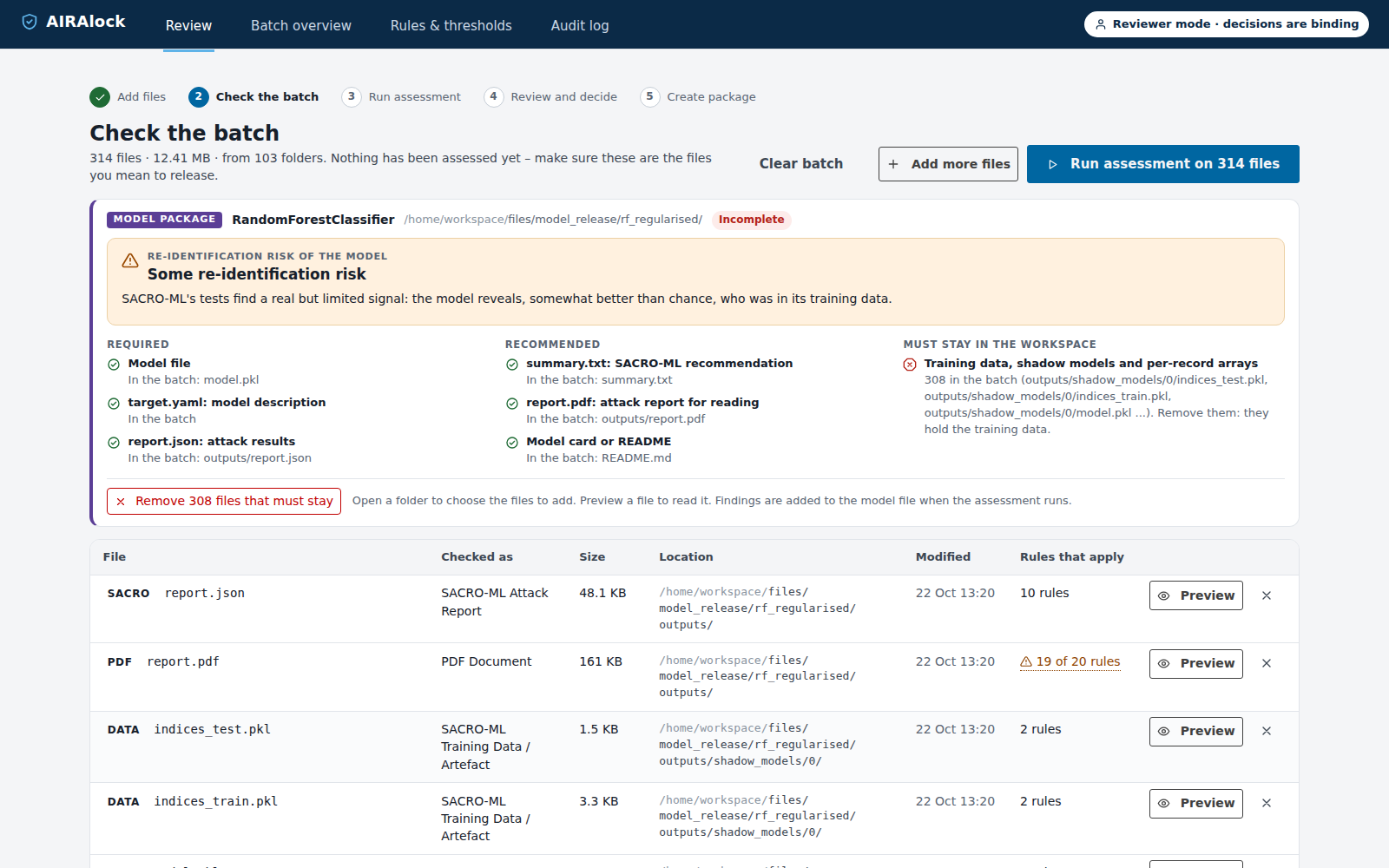
Task: Click the Model card or README check icon
Action: coord(512,443)
